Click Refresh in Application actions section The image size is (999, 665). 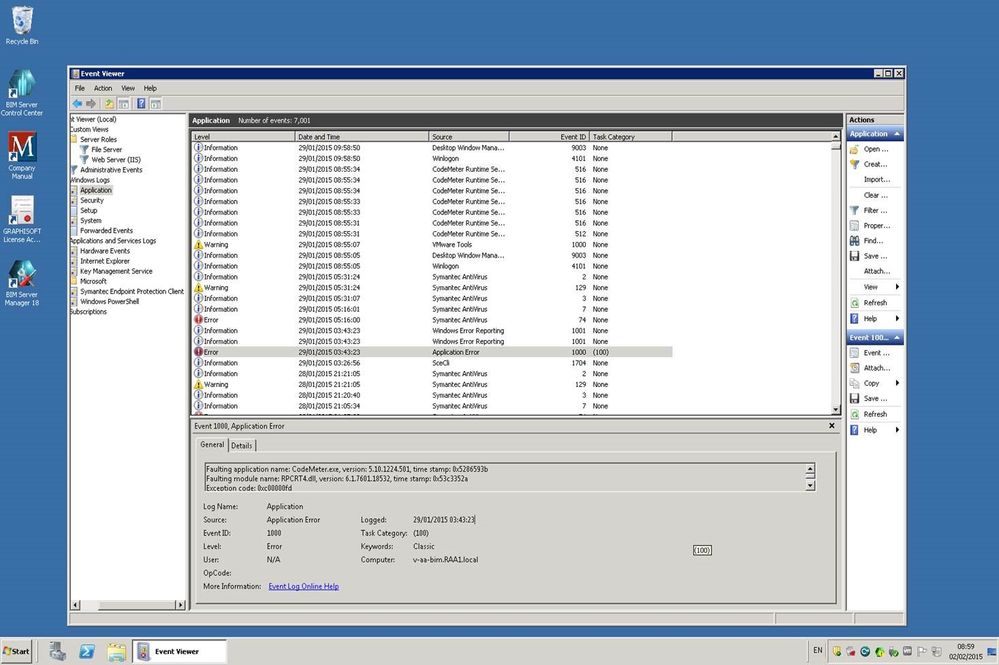coord(875,303)
